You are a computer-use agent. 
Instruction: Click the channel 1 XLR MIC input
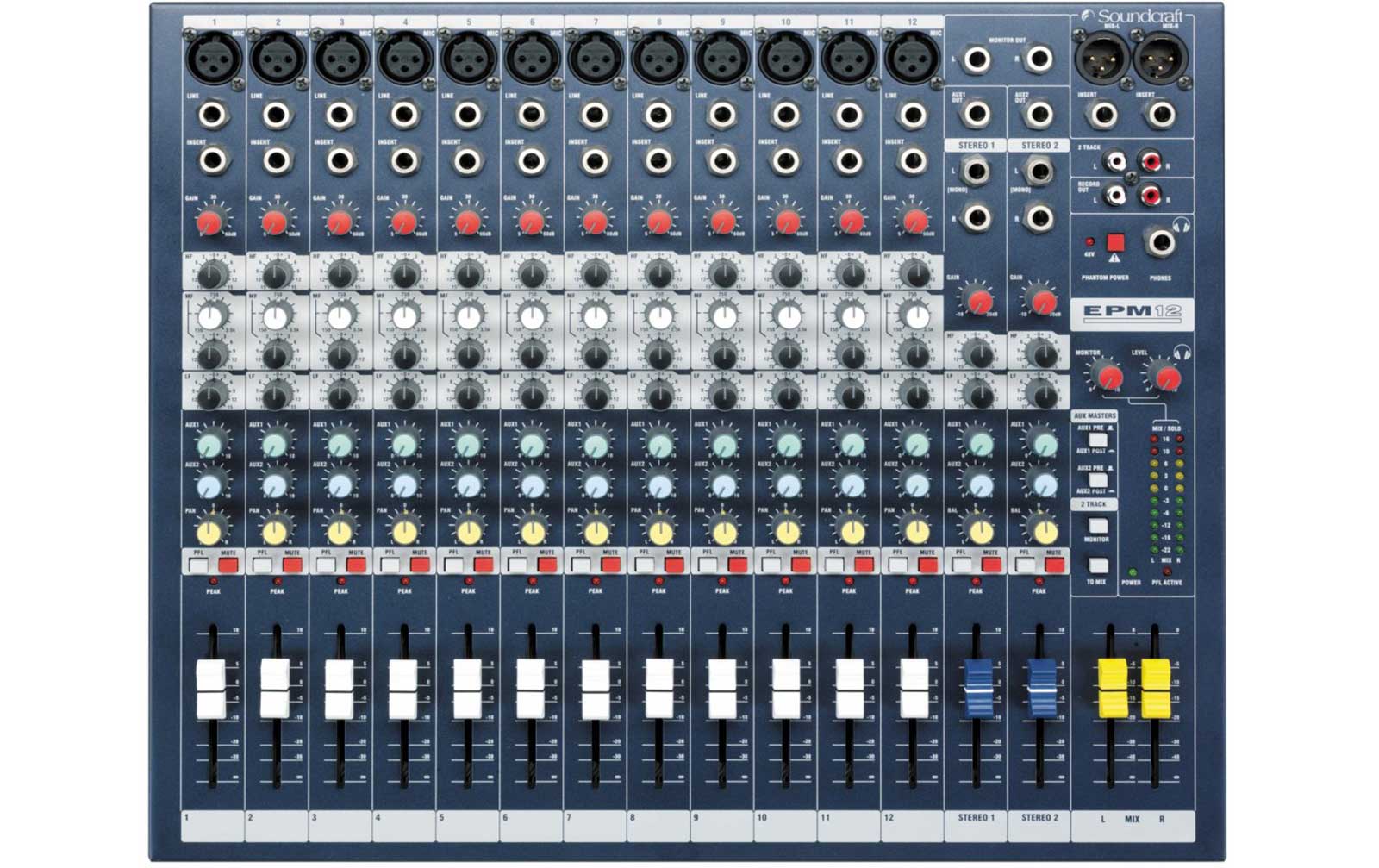click(x=214, y=59)
